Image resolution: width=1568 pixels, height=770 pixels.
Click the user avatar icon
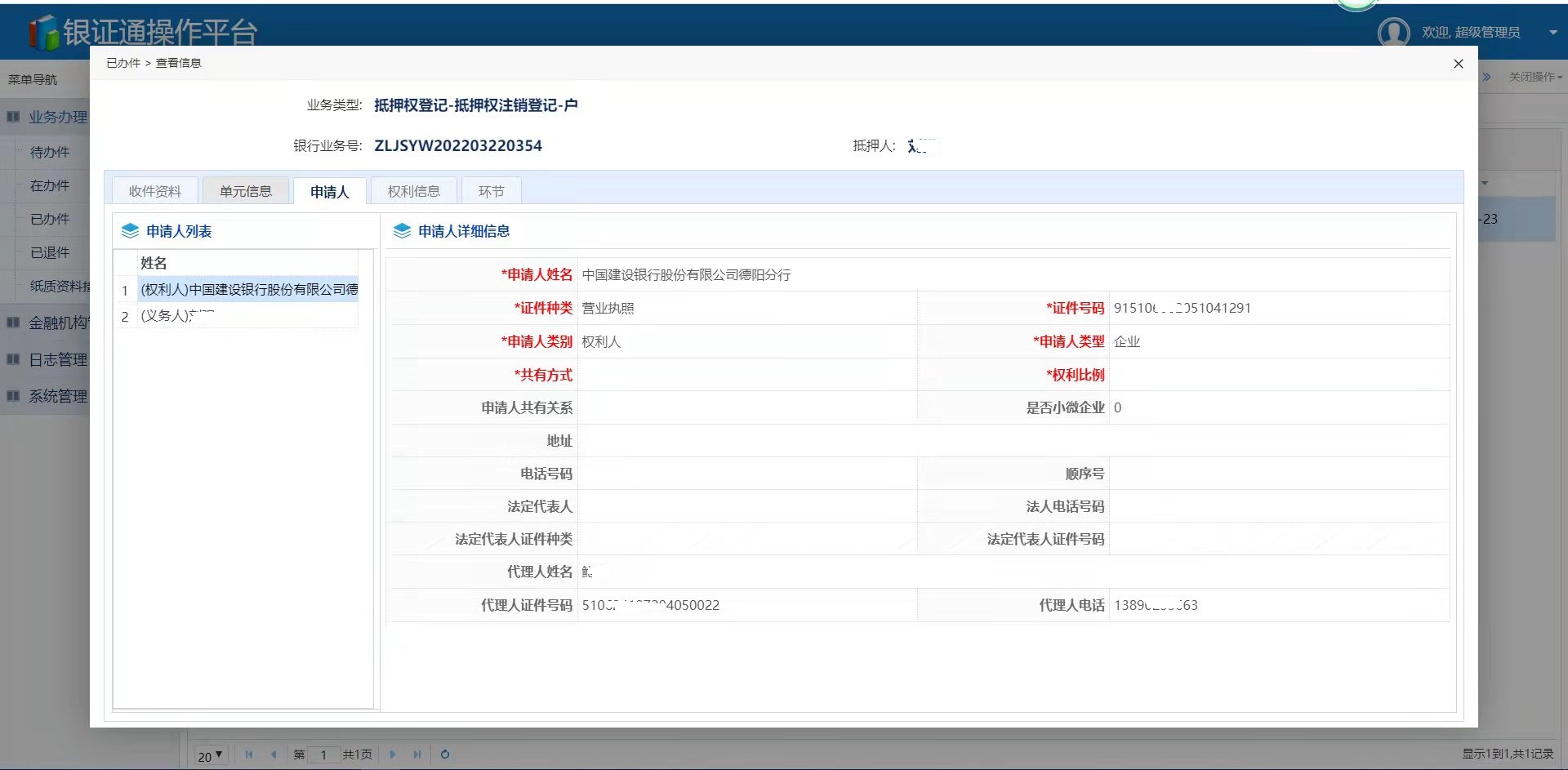[1393, 33]
